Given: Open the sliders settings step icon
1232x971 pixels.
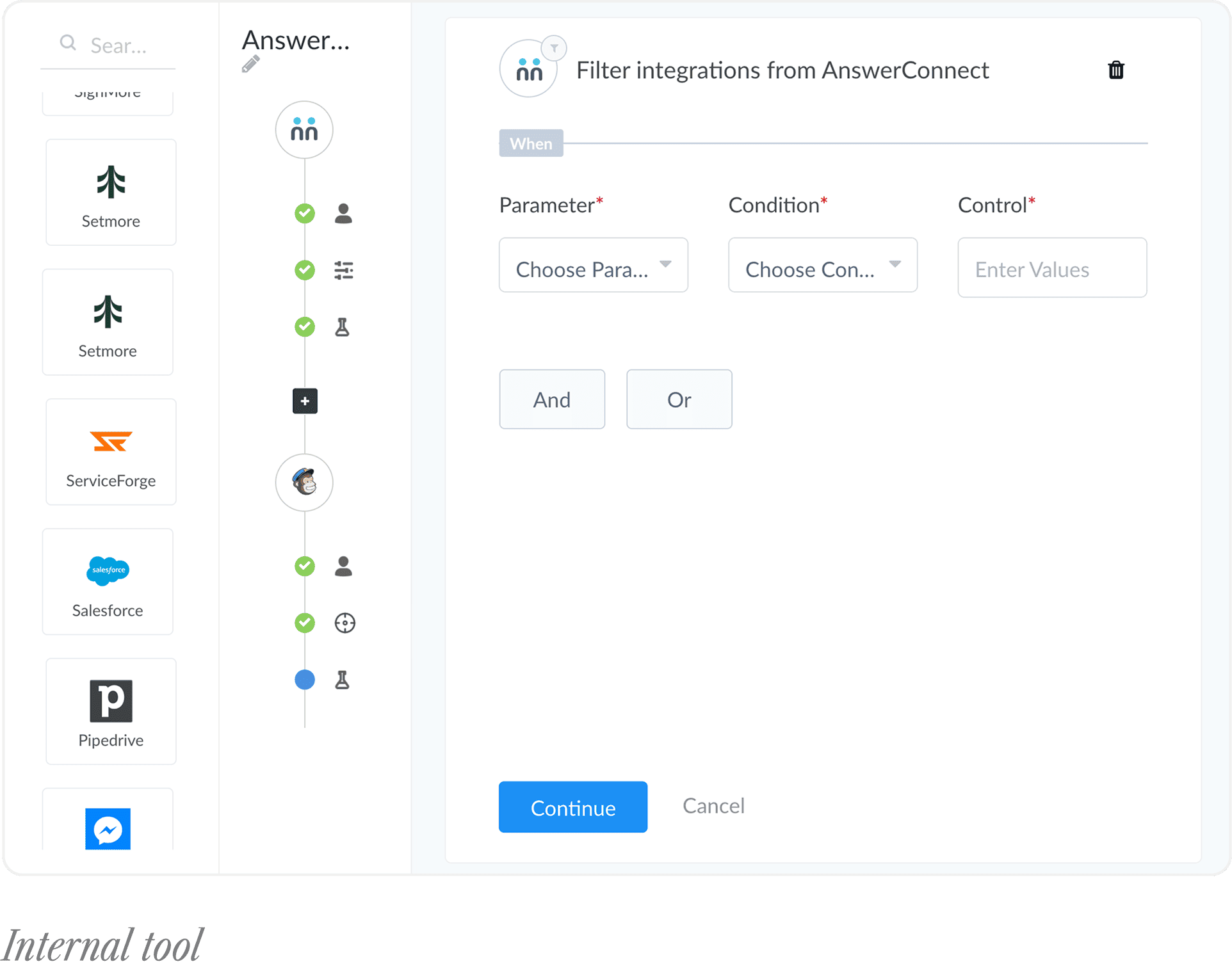Looking at the screenshot, I should [x=344, y=270].
